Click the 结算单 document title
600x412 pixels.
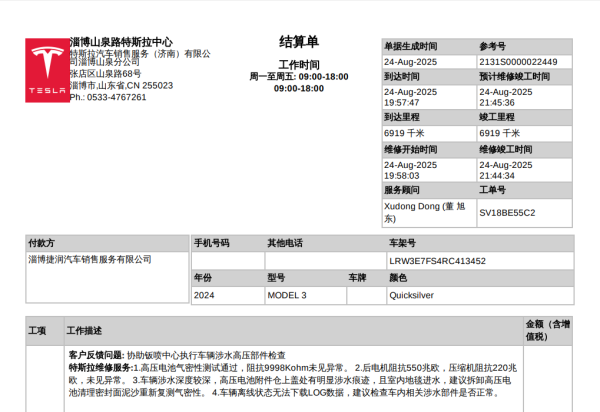click(298, 42)
